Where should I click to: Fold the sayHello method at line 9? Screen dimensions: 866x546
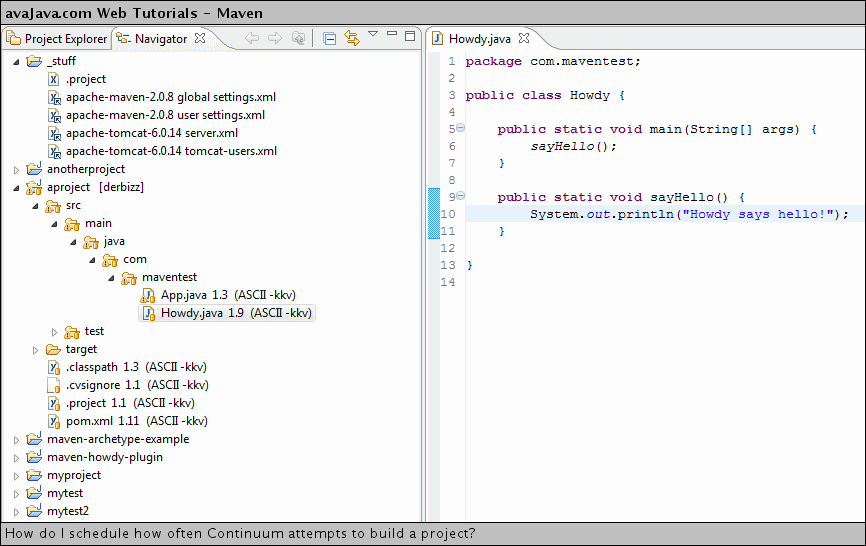coord(461,195)
